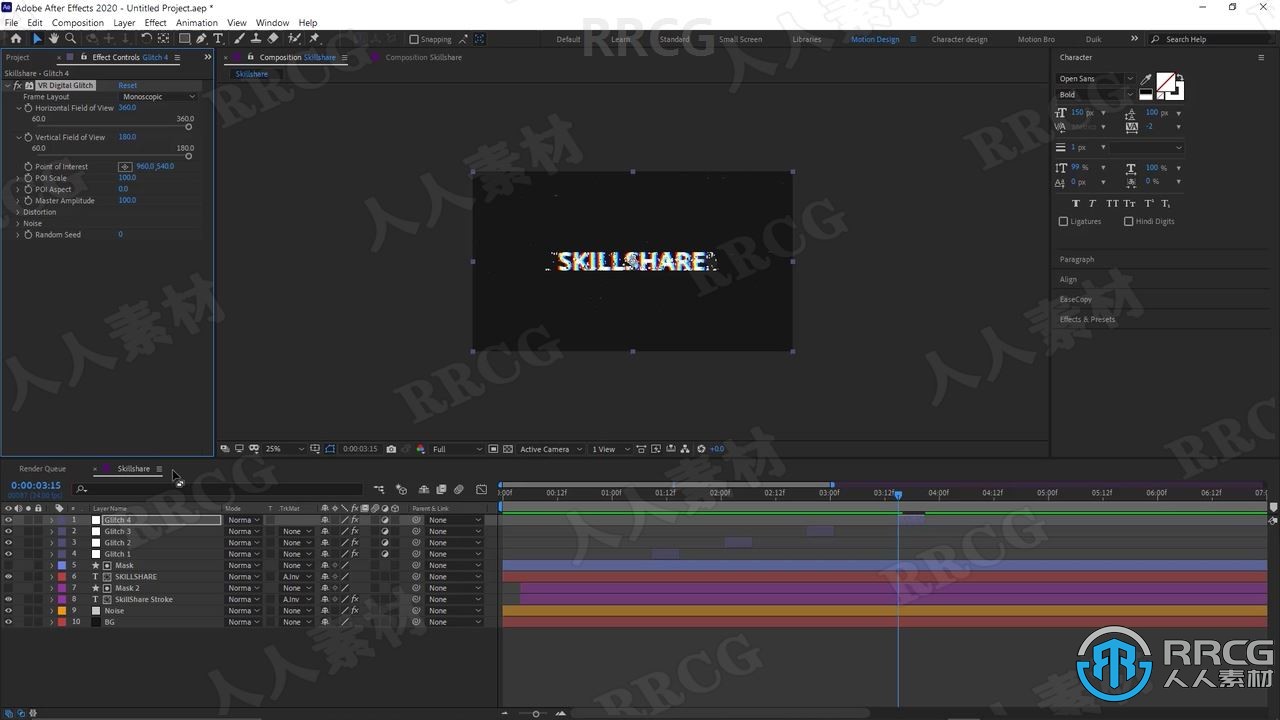Switch to the Render Queue tab
Viewport: 1280px width, 720px height.
coord(42,469)
